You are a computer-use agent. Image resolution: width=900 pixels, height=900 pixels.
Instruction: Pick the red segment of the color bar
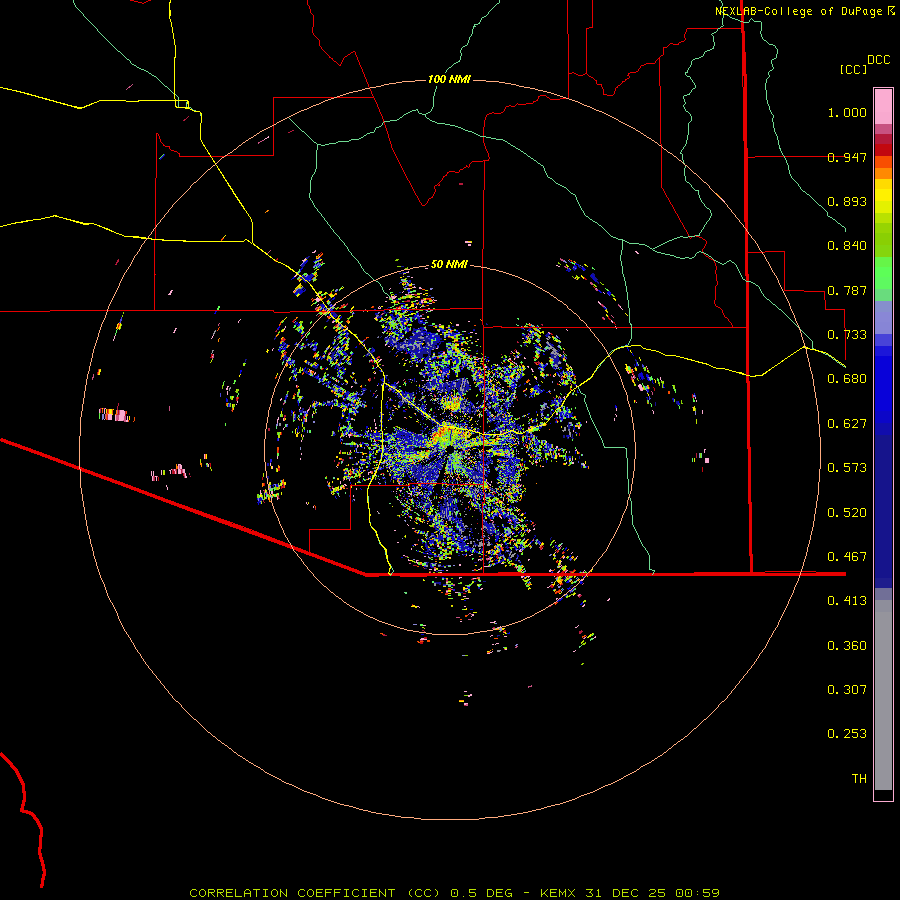tap(883, 150)
